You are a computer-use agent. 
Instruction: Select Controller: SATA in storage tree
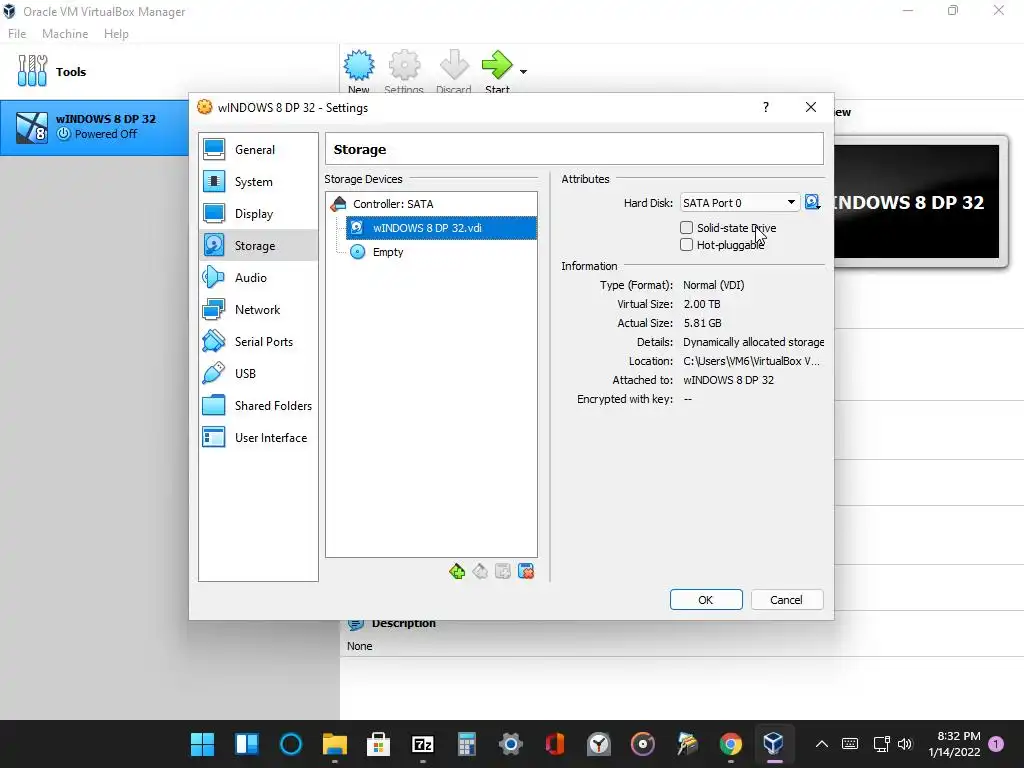point(432,204)
